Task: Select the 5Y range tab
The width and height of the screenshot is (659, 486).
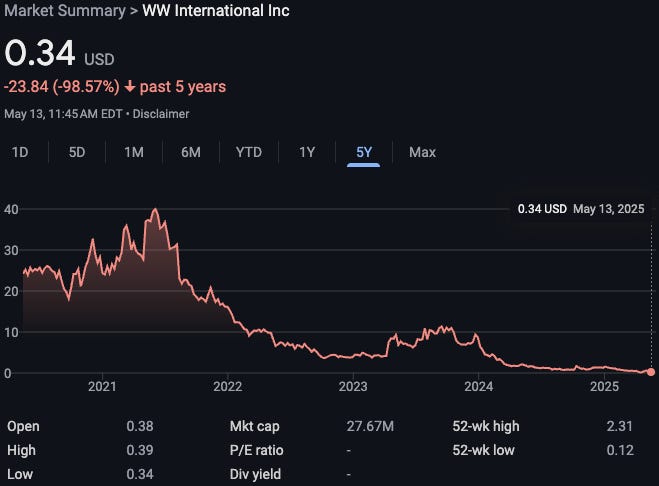Action: click(x=364, y=152)
